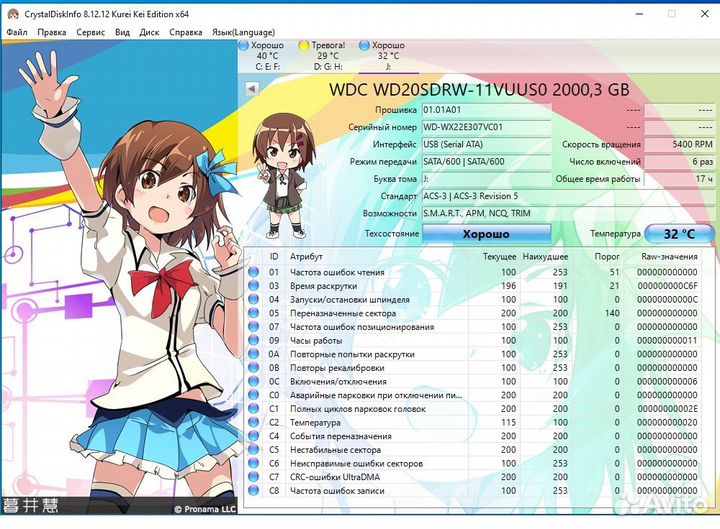Click the disk model title WDC WD20SDRW
This screenshot has width=720, height=529.
click(x=479, y=90)
